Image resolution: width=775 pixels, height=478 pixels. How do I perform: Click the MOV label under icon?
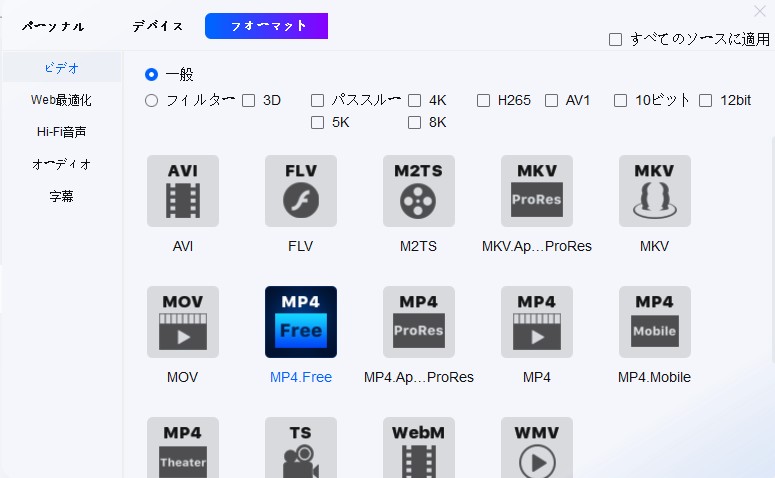[x=182, y=377]
